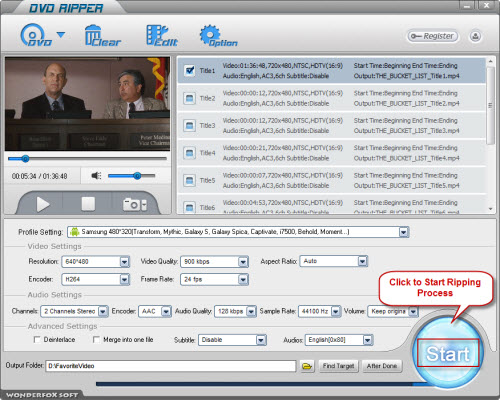Image resolution: width=500 pixels, height=400 pixels.
Task: Check the Title2 checkbox
Action: tap(189, 98)
